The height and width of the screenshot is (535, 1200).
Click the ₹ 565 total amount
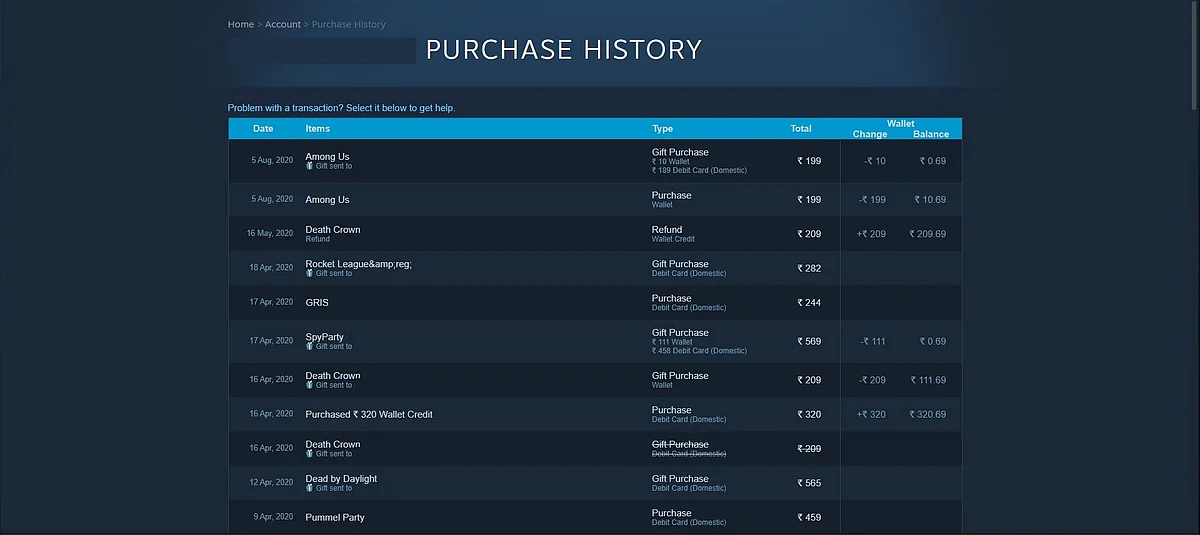(x=809, y=483)
